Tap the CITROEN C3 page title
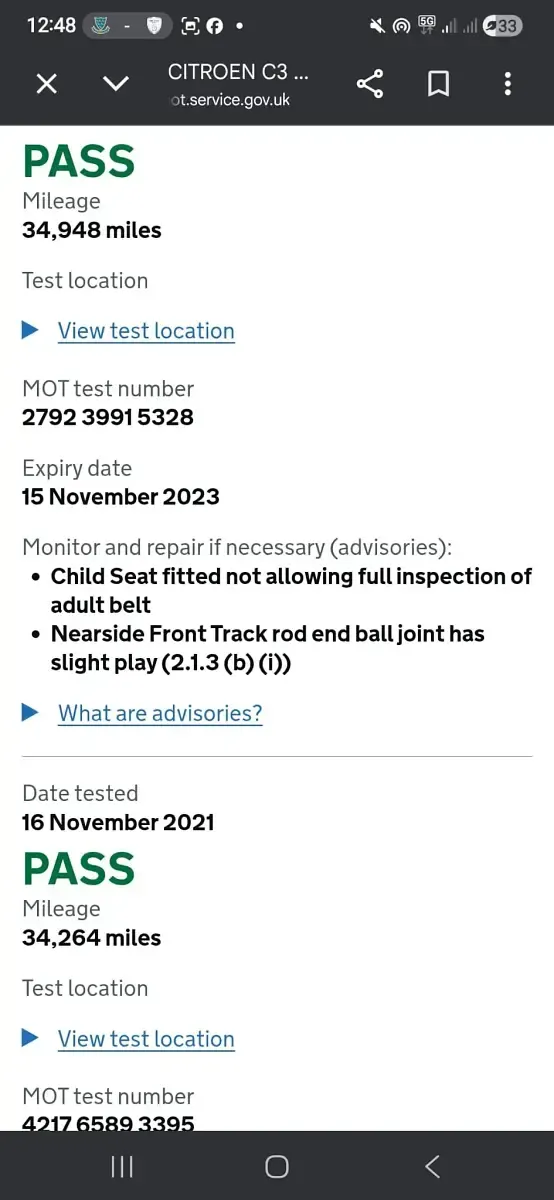Image resolution: width=554 pixels, height=1200 pixels. (x=238, y=72)
